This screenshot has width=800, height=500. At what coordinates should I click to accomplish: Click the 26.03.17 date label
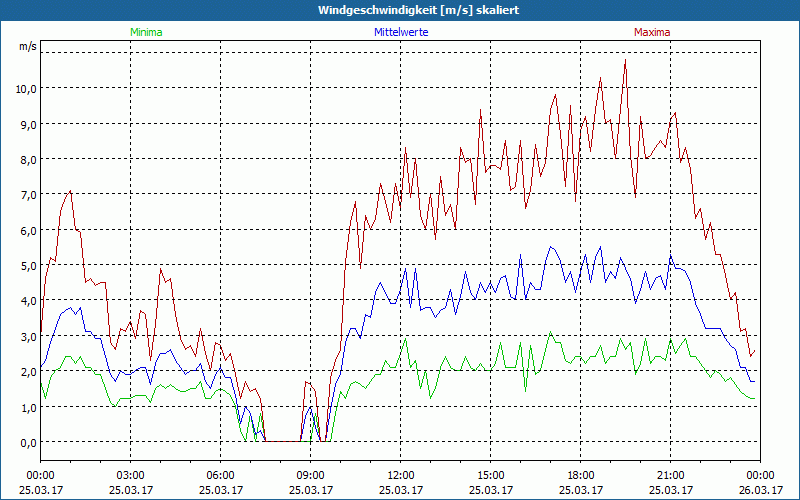760,490
